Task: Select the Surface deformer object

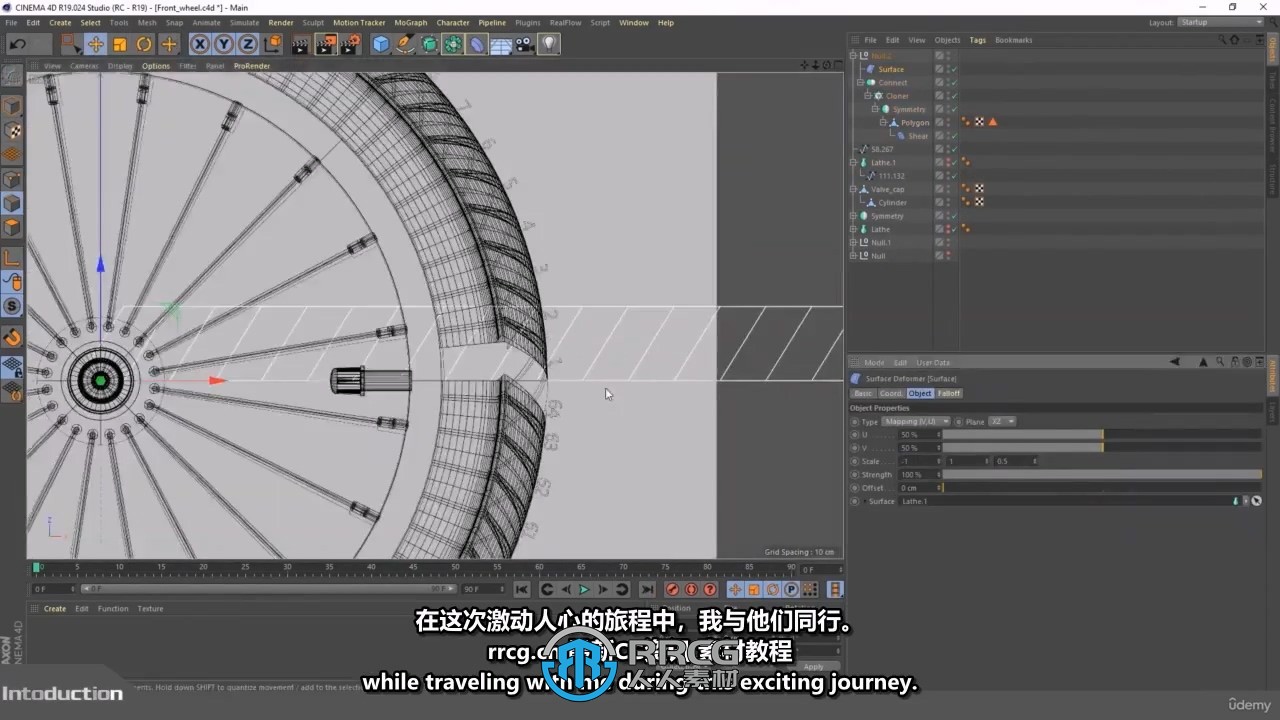Action: [891, 69]
